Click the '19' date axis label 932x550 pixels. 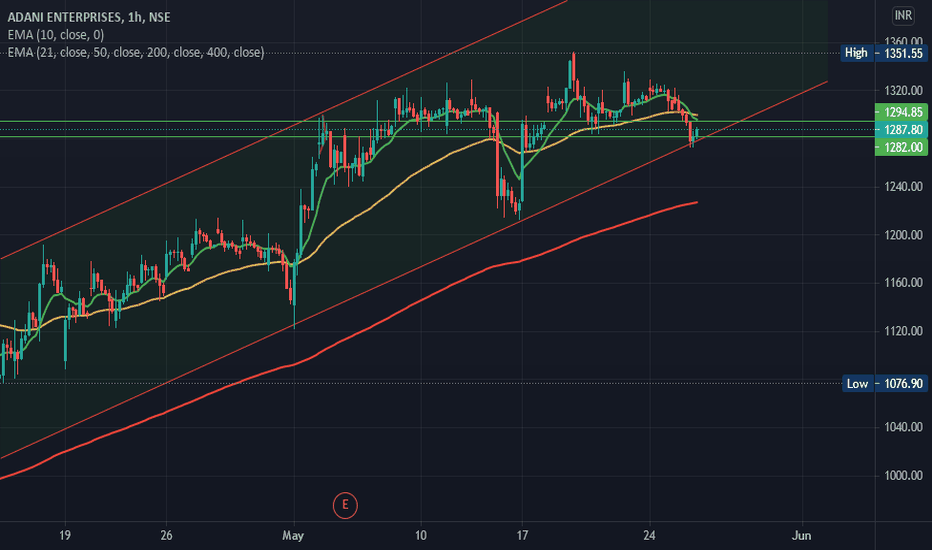click(65, 535)
